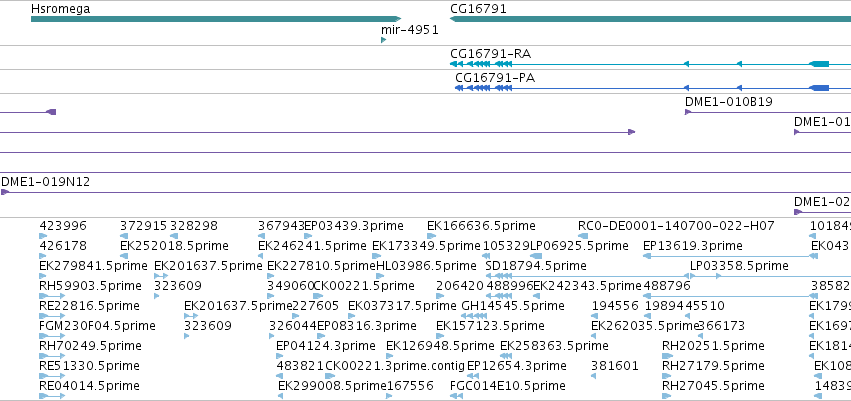Select CK00221.5prime EST label

click(364, 285)
